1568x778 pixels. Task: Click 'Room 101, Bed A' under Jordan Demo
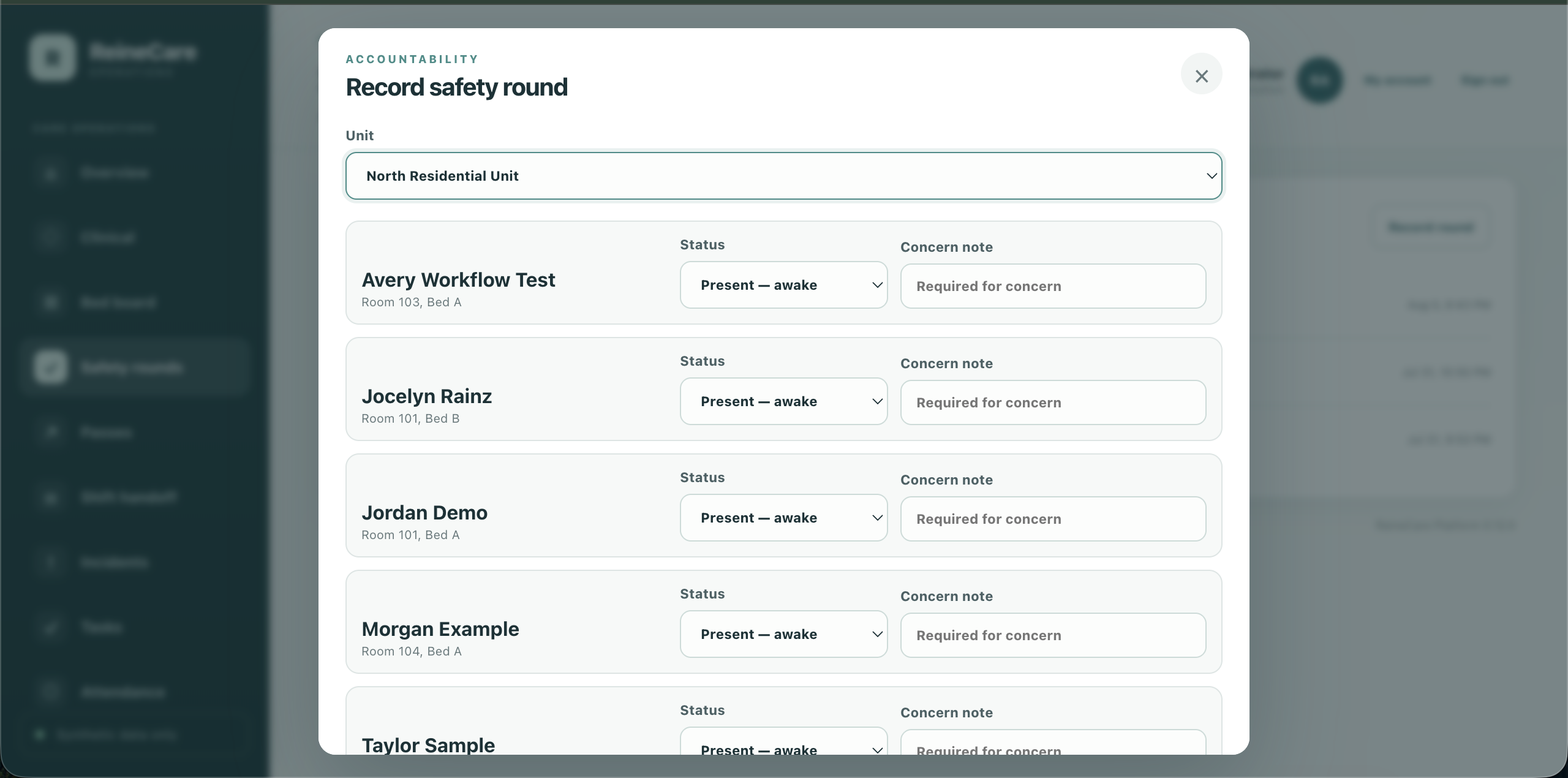click(x=410, y=535)
